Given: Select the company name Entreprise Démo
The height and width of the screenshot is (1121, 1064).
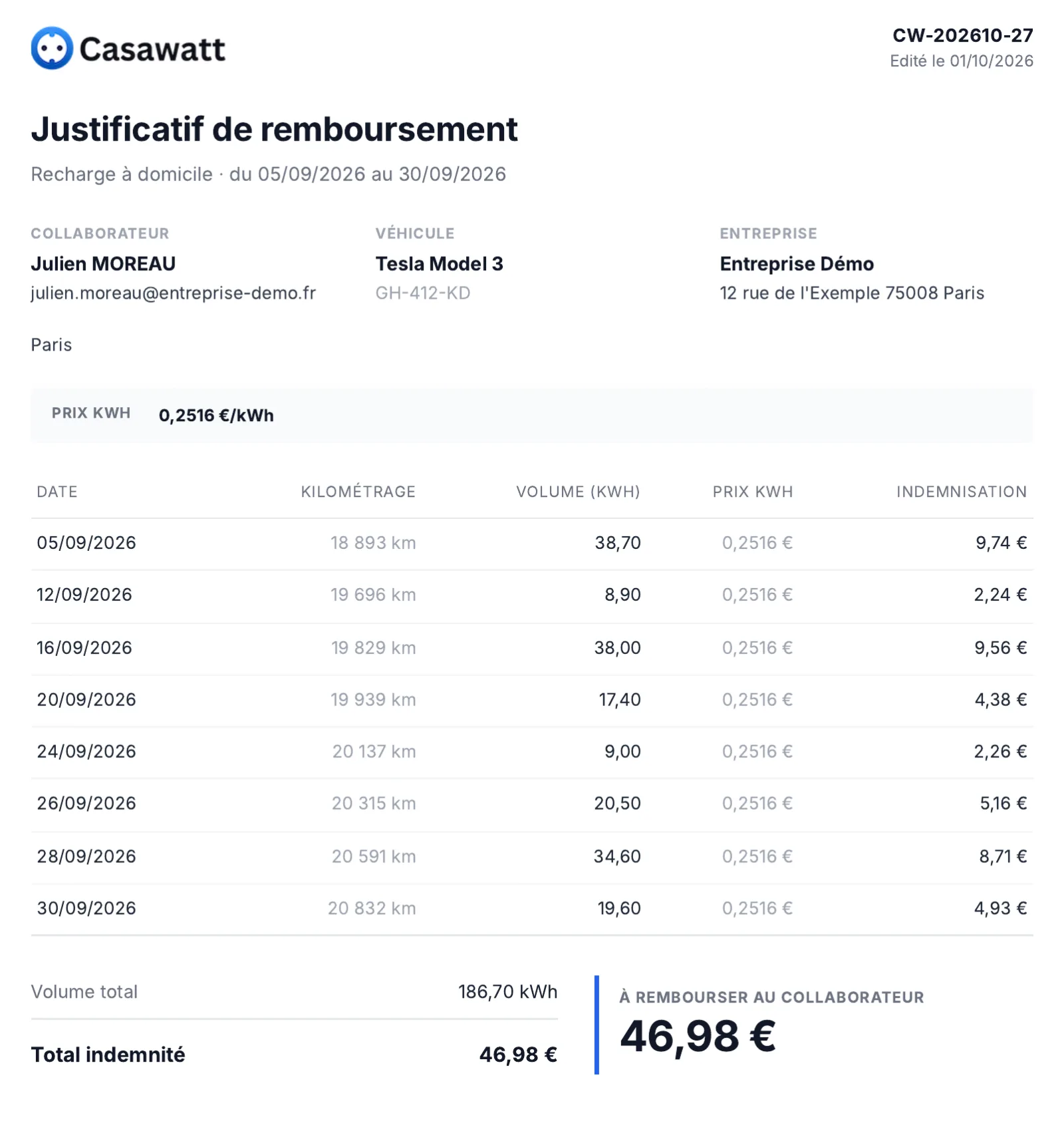Looking at the screenshot, I should click(797, 264).
